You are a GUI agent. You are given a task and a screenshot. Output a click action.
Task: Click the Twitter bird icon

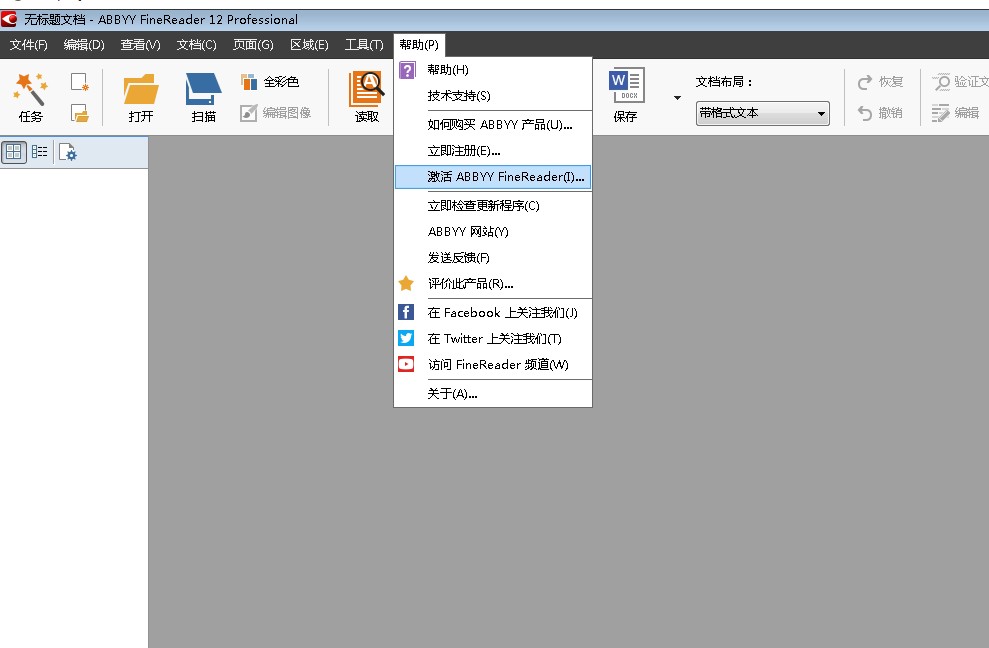(x=406, y=338)
